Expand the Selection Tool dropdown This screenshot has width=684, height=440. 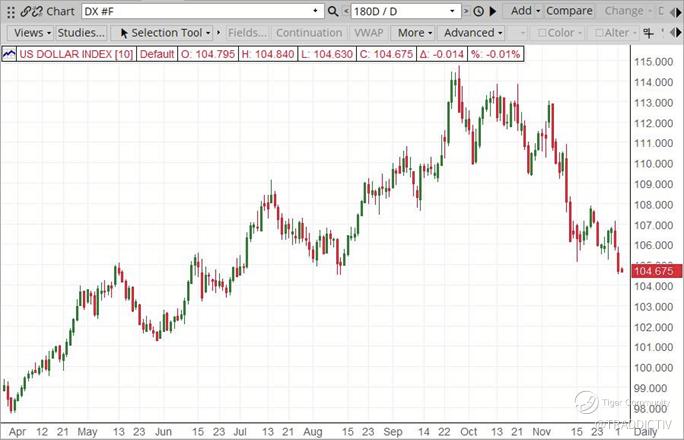coord(208,33)
